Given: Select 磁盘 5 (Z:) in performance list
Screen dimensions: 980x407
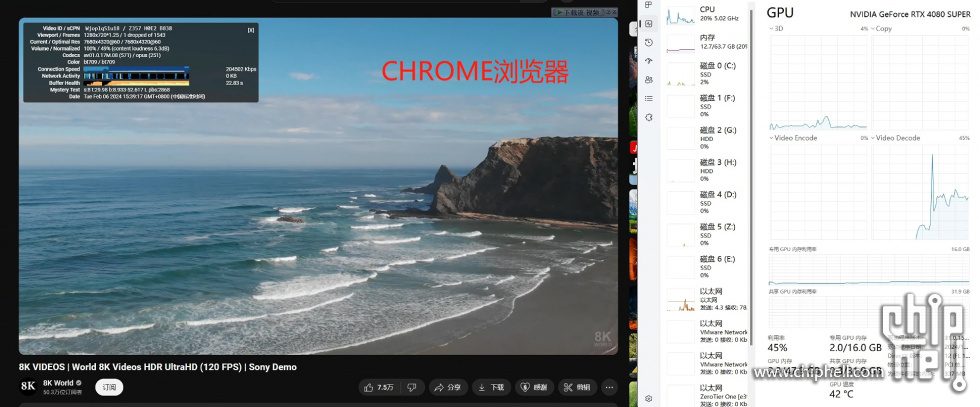Looking at the screenshot, I should point(707,234).
